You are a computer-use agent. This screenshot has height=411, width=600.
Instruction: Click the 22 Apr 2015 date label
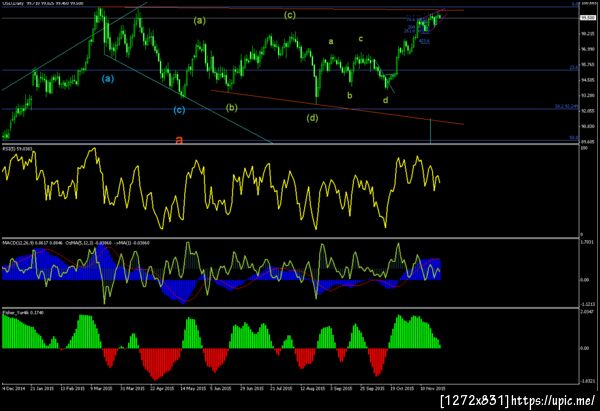coord(162,388)
